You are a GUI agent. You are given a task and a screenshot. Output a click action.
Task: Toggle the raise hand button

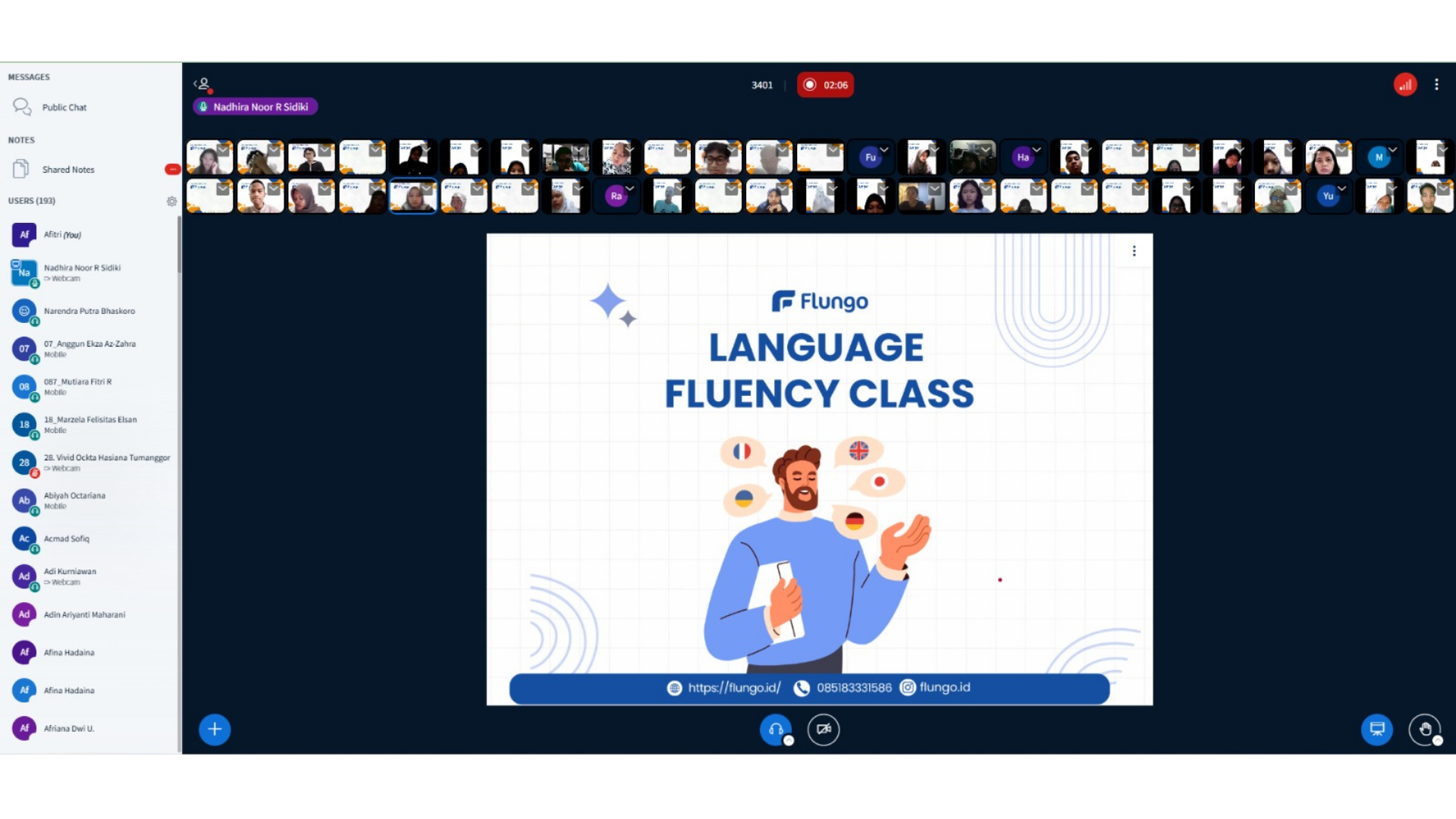click(1425, 730)
